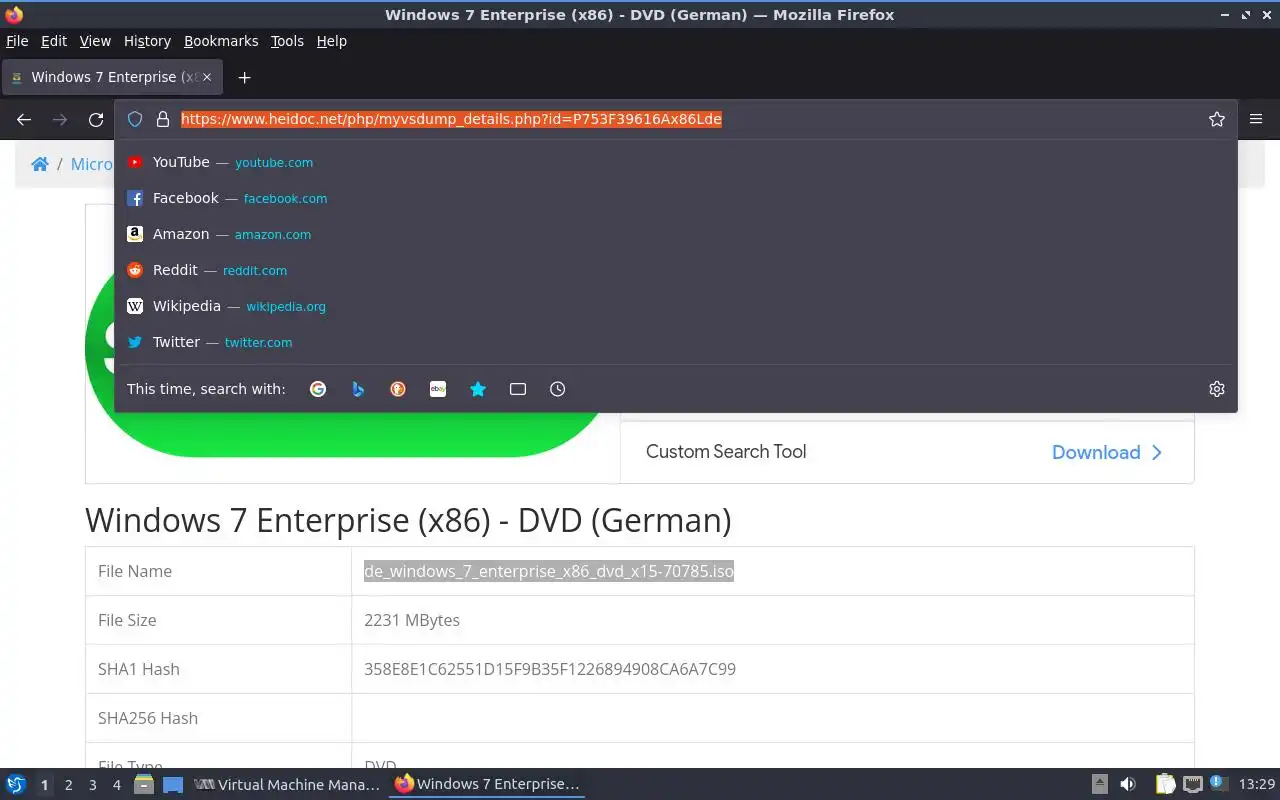Open the Help menu
1280x800 pixels.
click(332, 41)
